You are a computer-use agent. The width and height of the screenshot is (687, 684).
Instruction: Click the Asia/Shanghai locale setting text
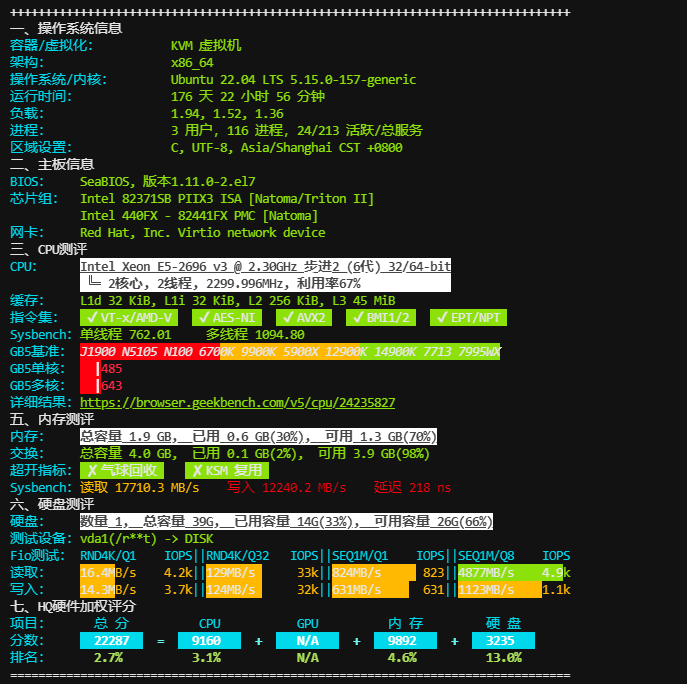(x=287, y=148)
